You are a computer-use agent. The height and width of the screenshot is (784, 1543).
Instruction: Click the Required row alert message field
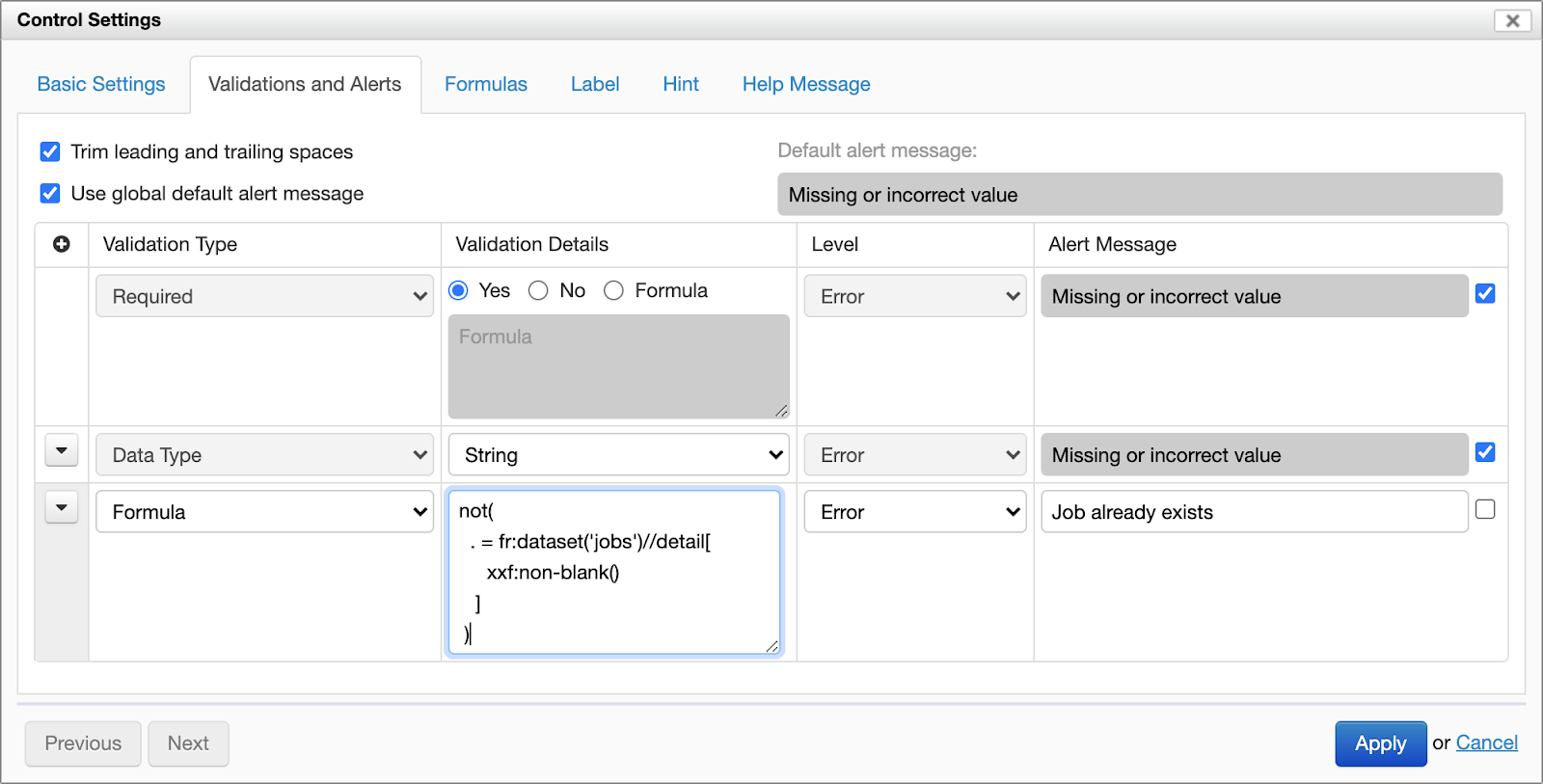coord(1254,296)
